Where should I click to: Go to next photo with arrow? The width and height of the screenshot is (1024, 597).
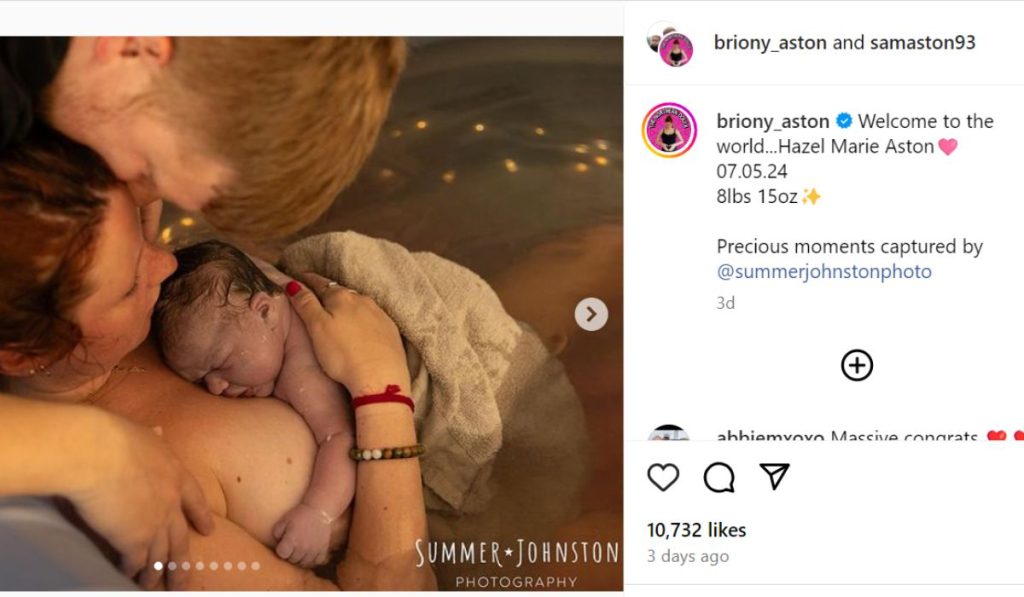click(x=591, y=315)
